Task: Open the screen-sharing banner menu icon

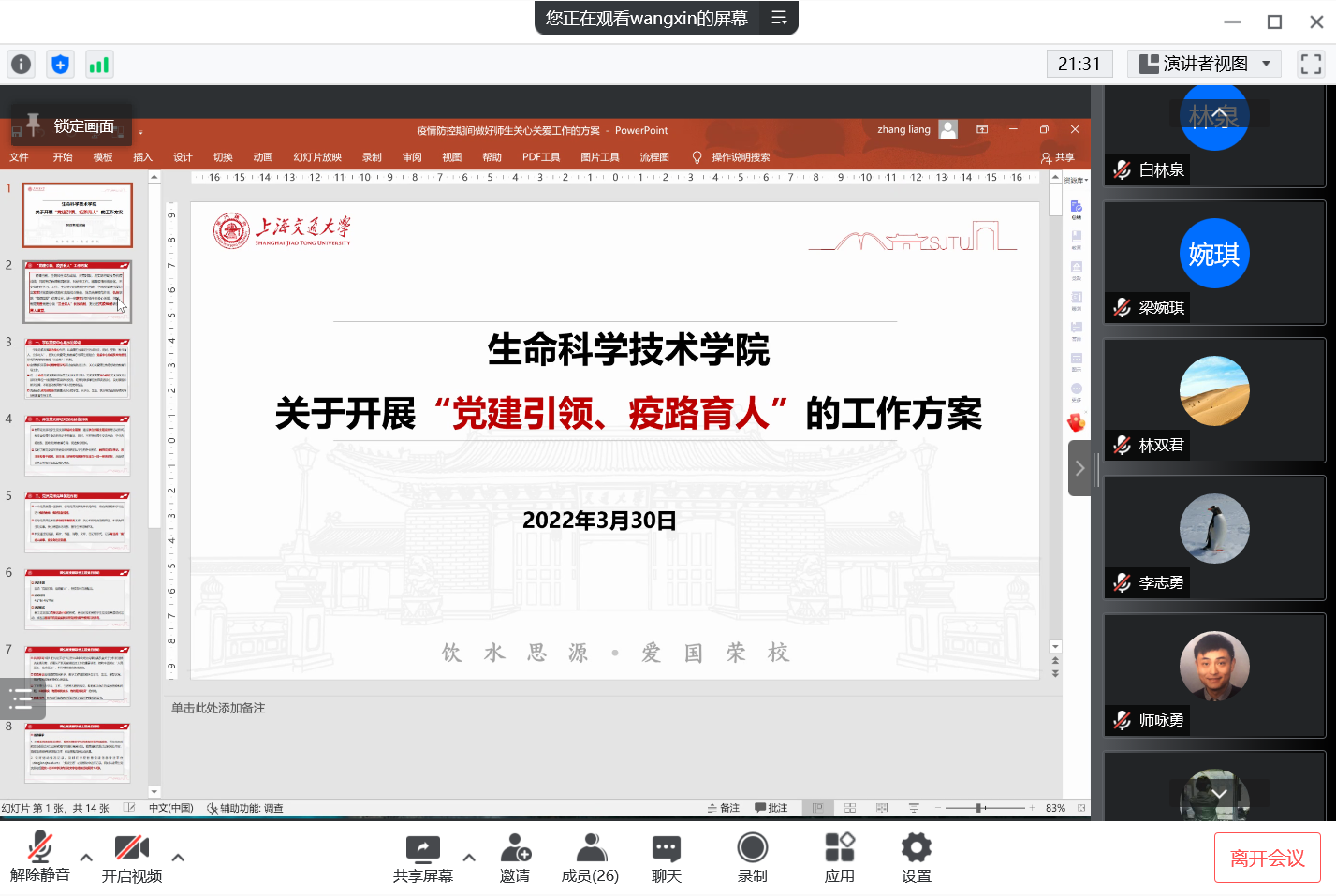Action: coord(778,18)
